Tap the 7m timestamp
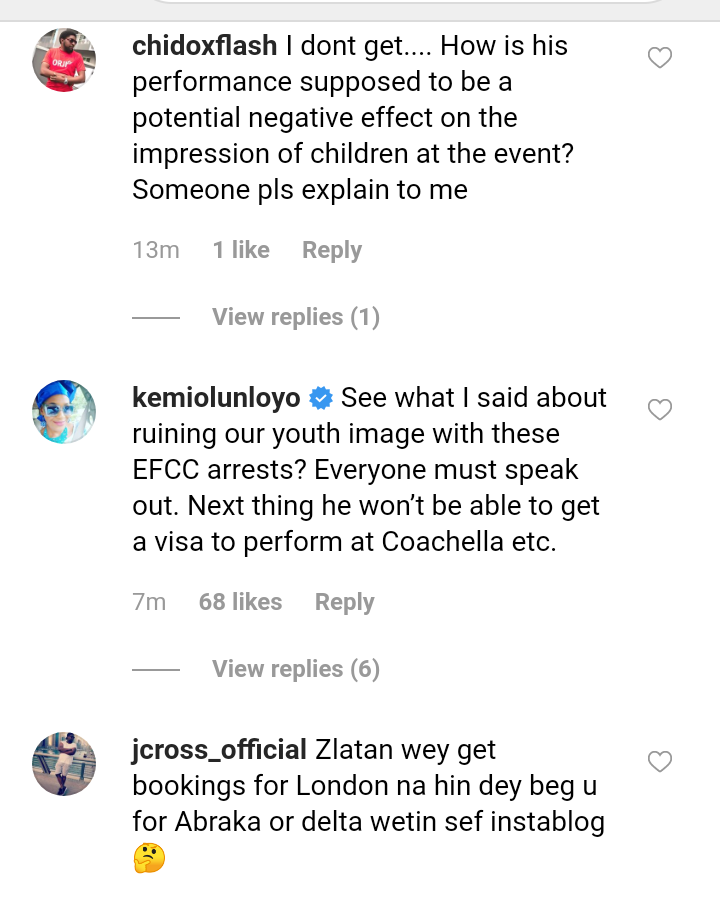Screen dimensions: 720x913 (x=149, y=602)
